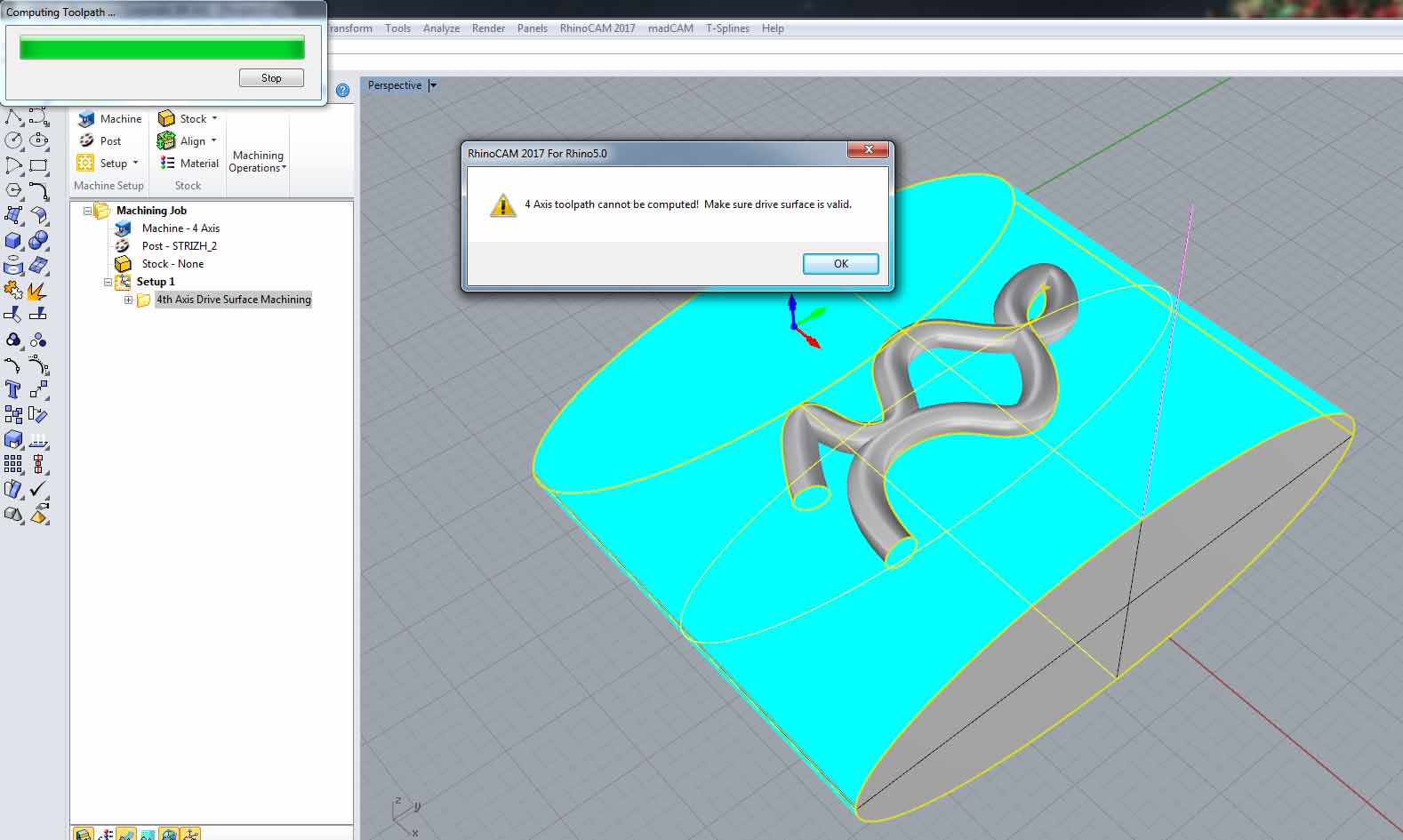Stop the toolpath computation
This screenshot has height=840, width=1403.
pyautogui.click(x=271, y=78)
